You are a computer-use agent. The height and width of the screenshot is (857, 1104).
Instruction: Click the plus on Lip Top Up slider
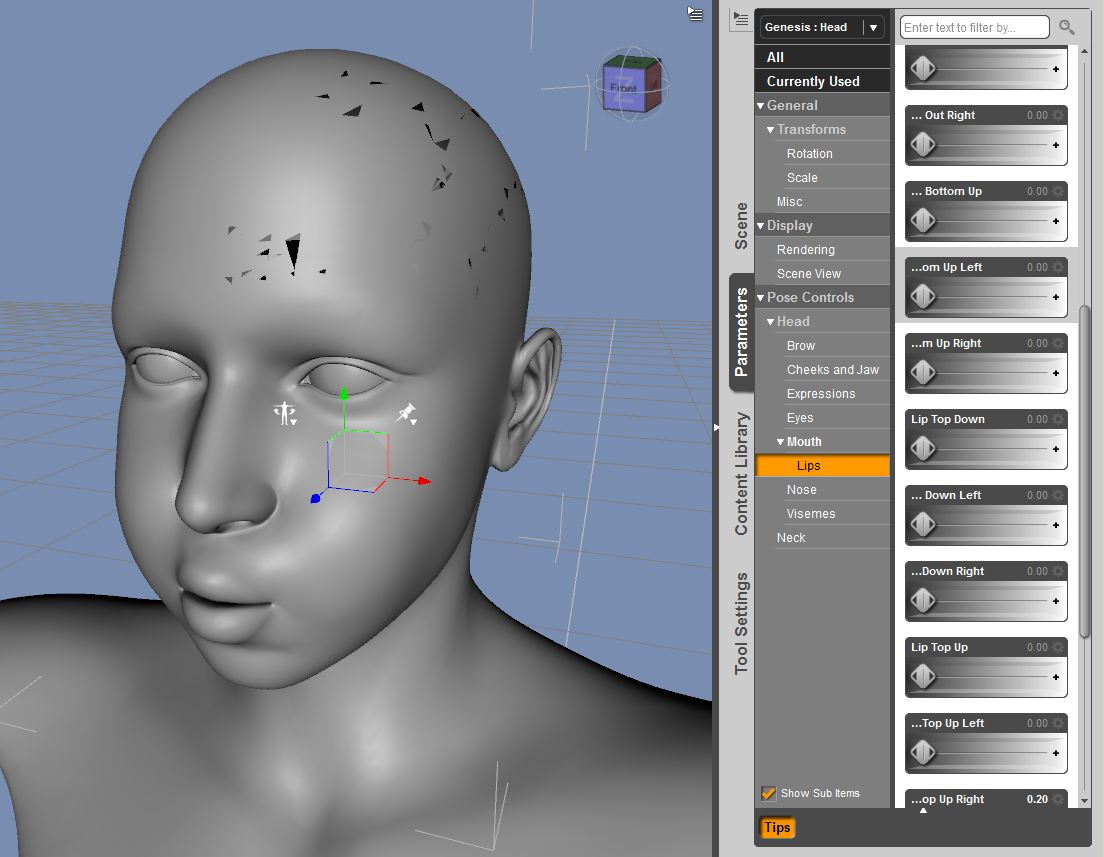click(x=1055, y=677)
